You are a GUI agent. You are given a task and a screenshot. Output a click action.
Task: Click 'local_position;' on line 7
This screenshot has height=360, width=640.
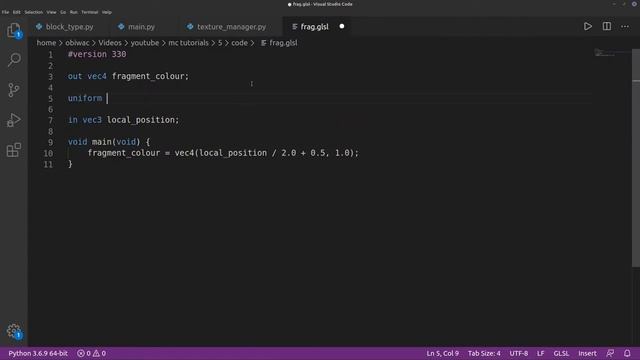click(x=143, y=120)
